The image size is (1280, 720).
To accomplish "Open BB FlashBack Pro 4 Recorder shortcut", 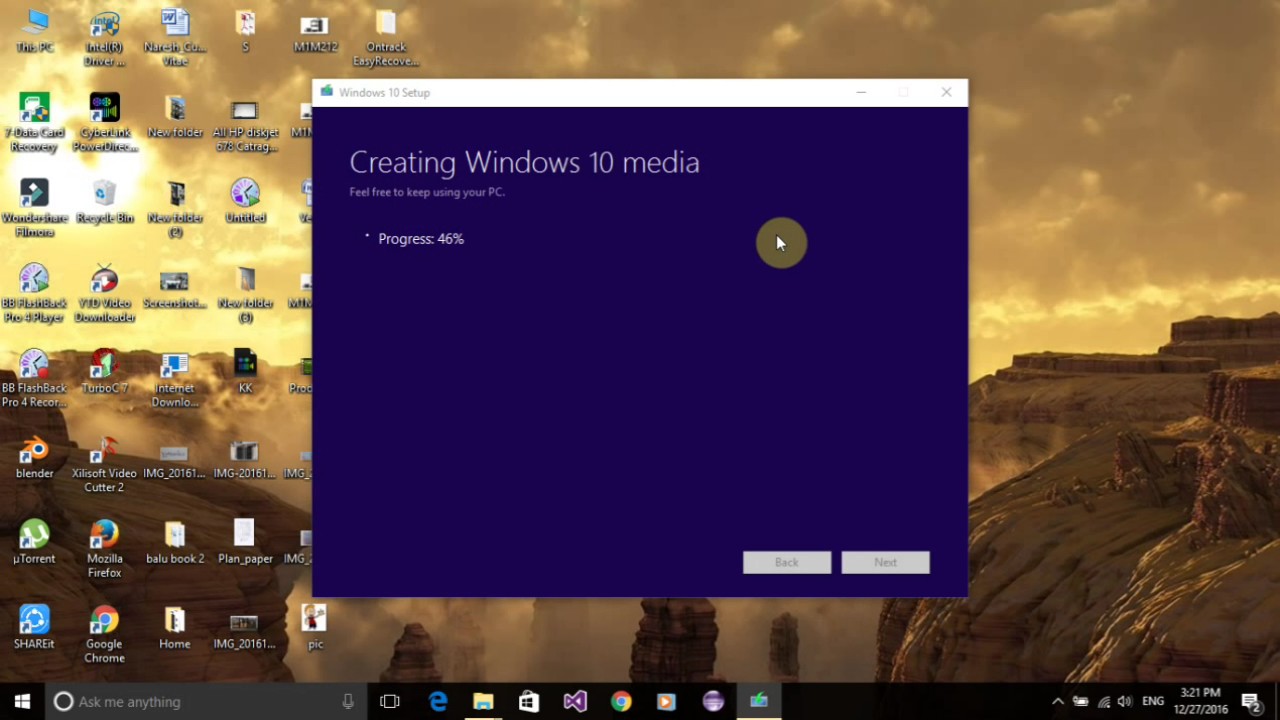I will click(x=35, y=378).
